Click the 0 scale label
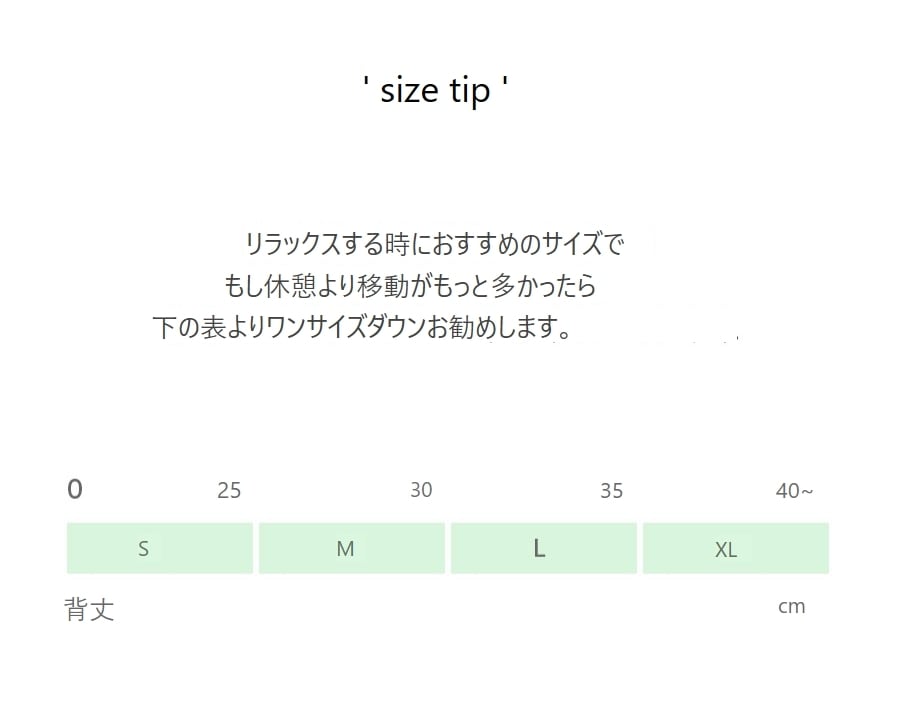 click(x=75, y=489)
